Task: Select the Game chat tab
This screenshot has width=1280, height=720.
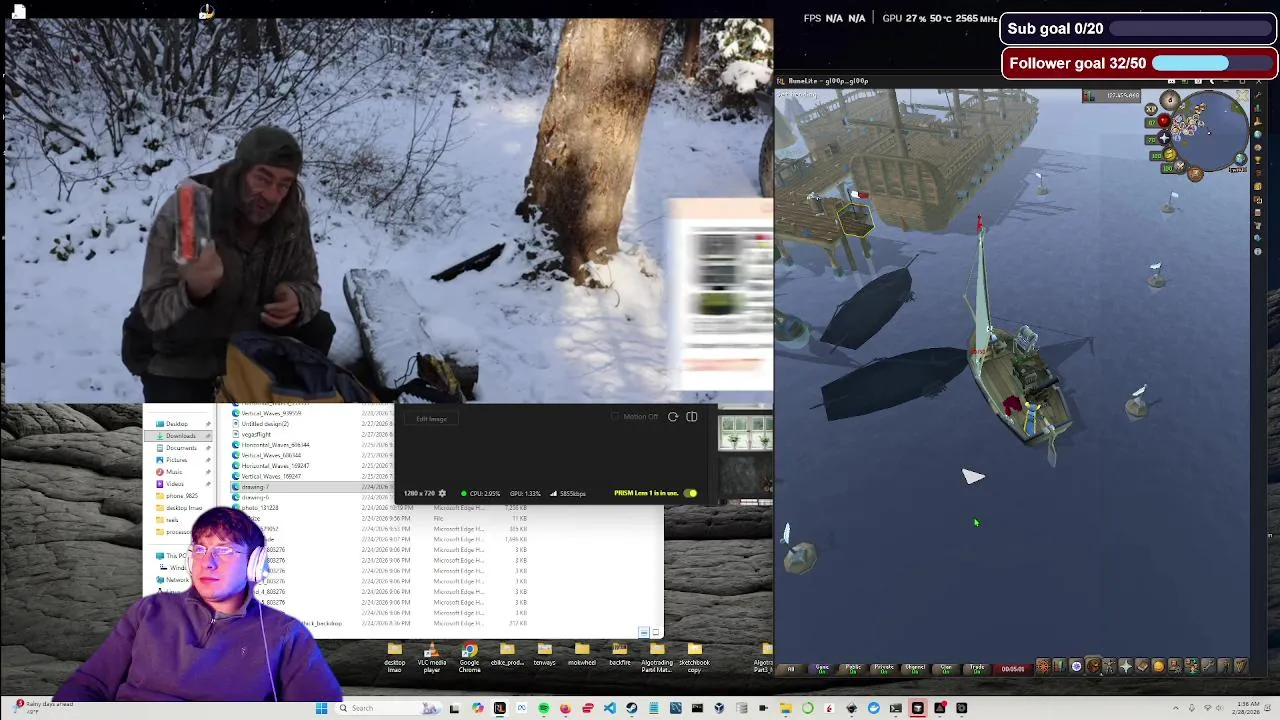Action: click(822, 669)
